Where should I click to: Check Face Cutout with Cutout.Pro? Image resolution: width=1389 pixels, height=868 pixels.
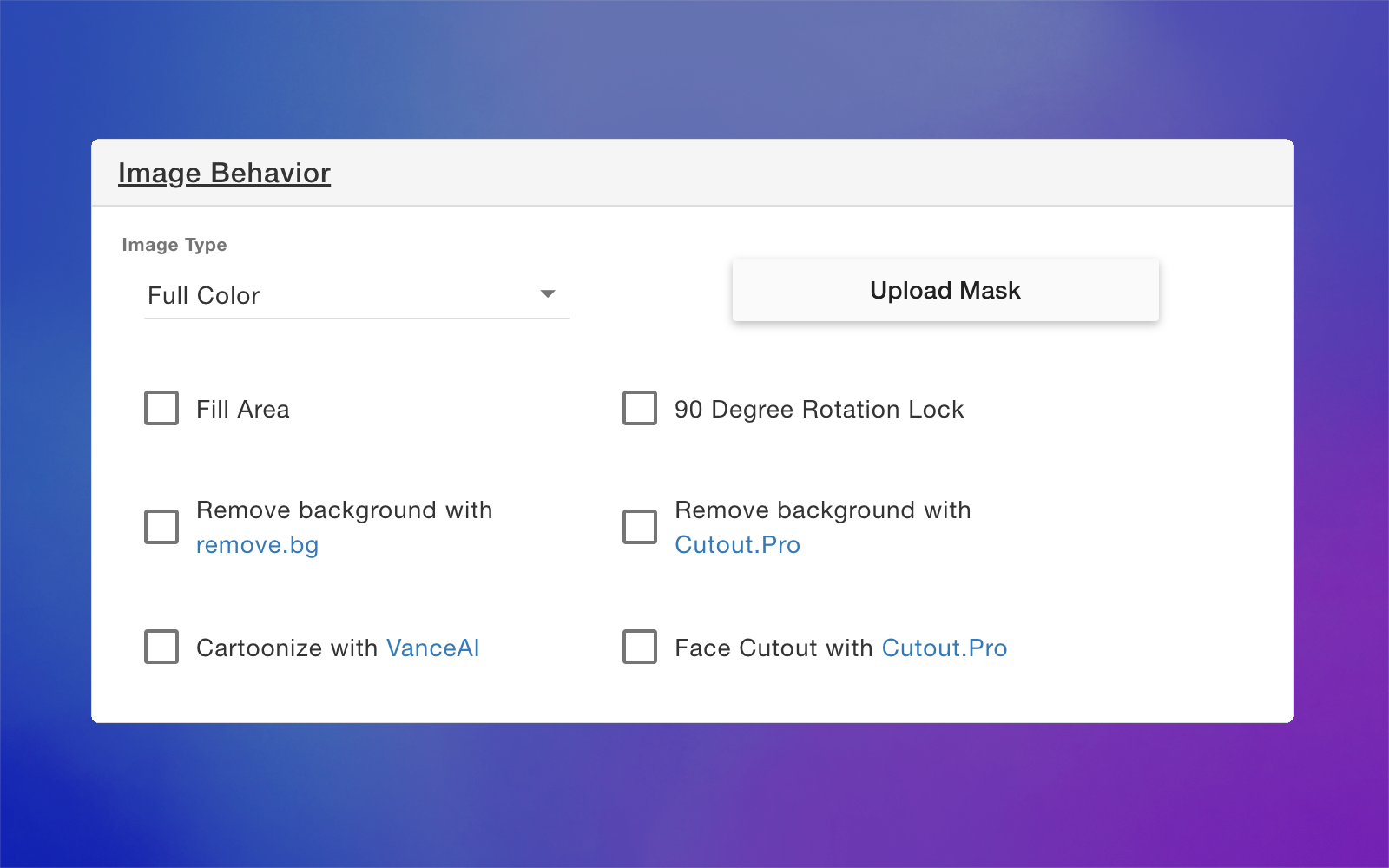click(640, 647)
